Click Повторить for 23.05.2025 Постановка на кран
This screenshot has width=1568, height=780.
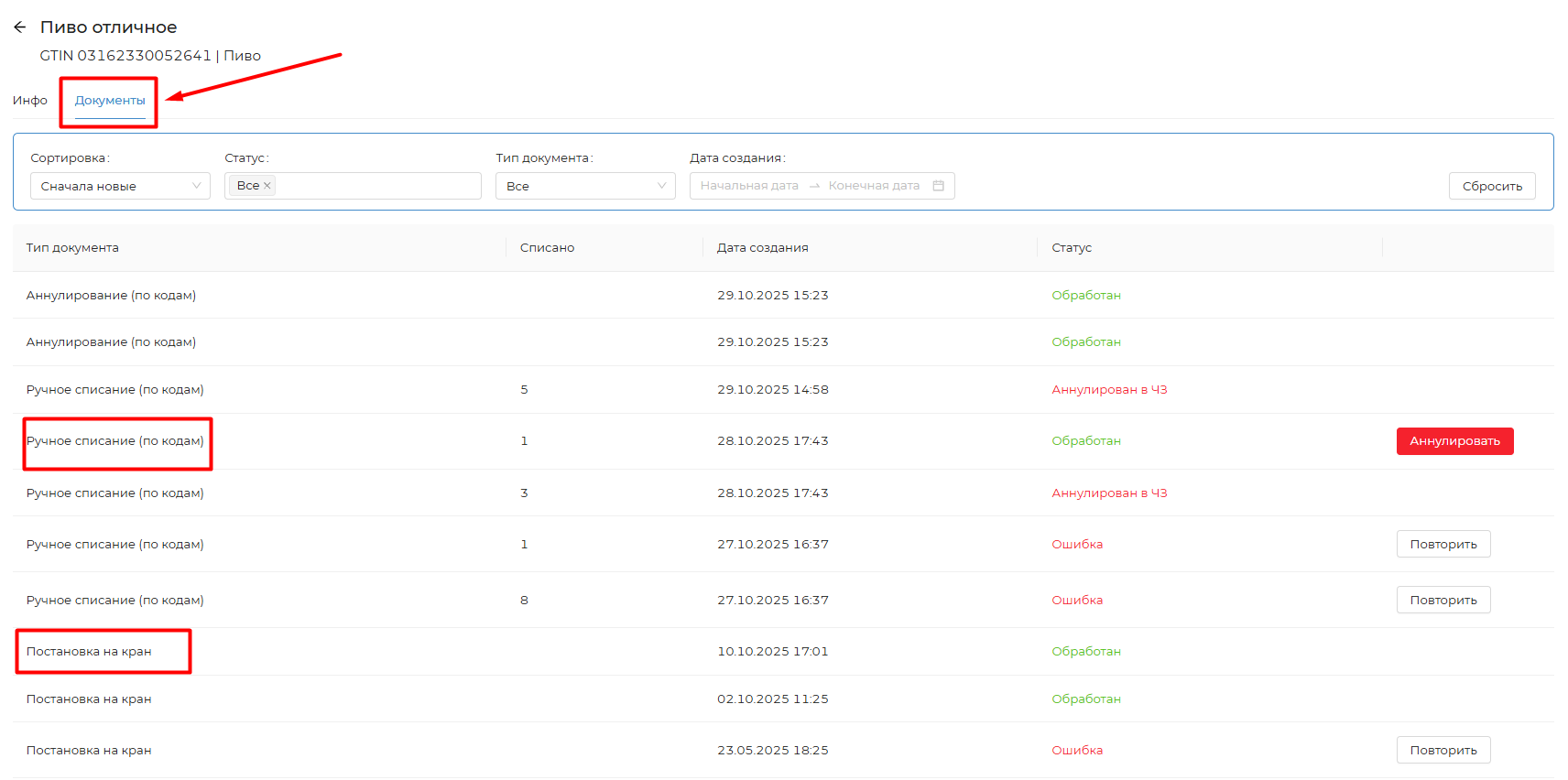coord(1443,751)
